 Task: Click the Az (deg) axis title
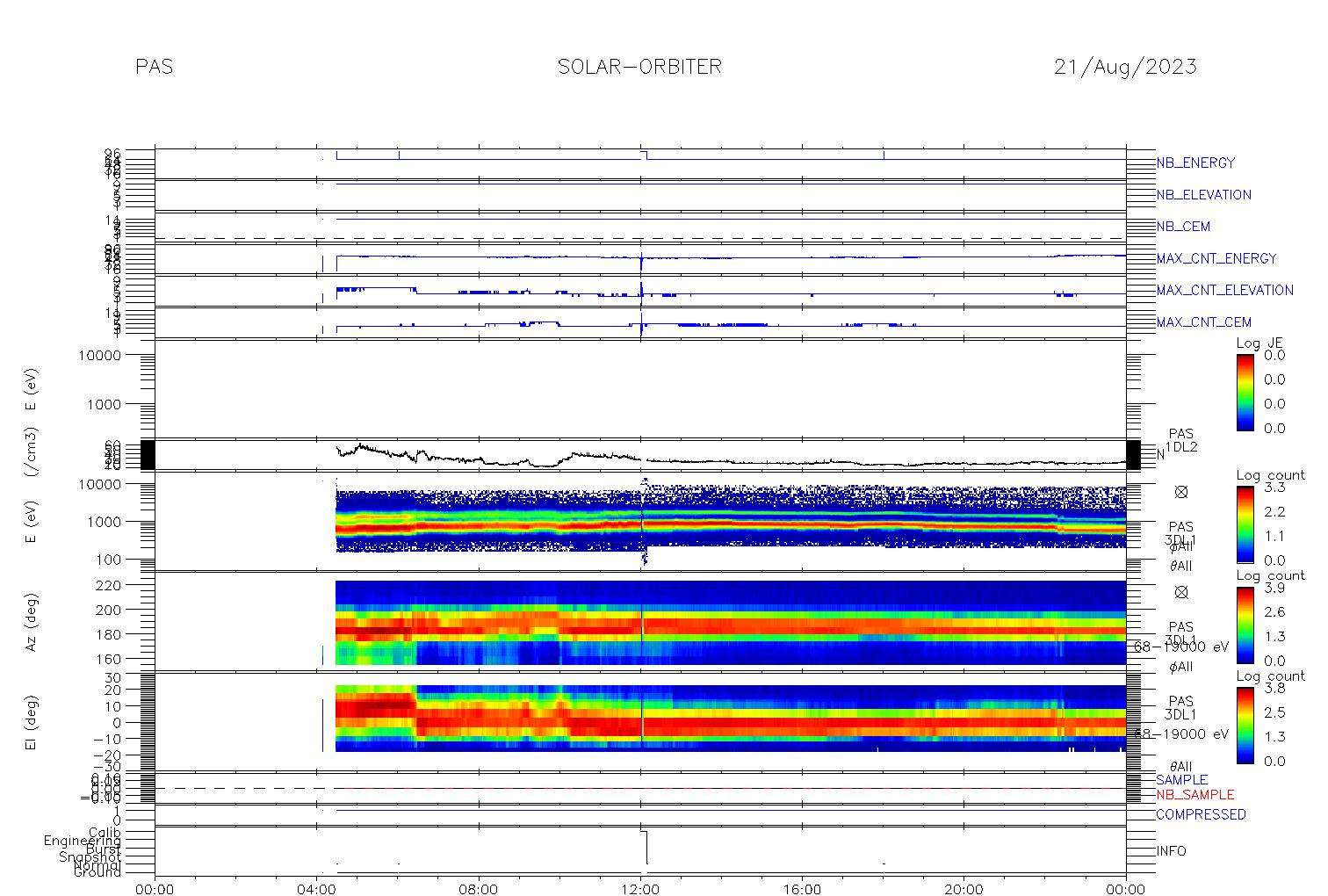click(x=32, y=620)
